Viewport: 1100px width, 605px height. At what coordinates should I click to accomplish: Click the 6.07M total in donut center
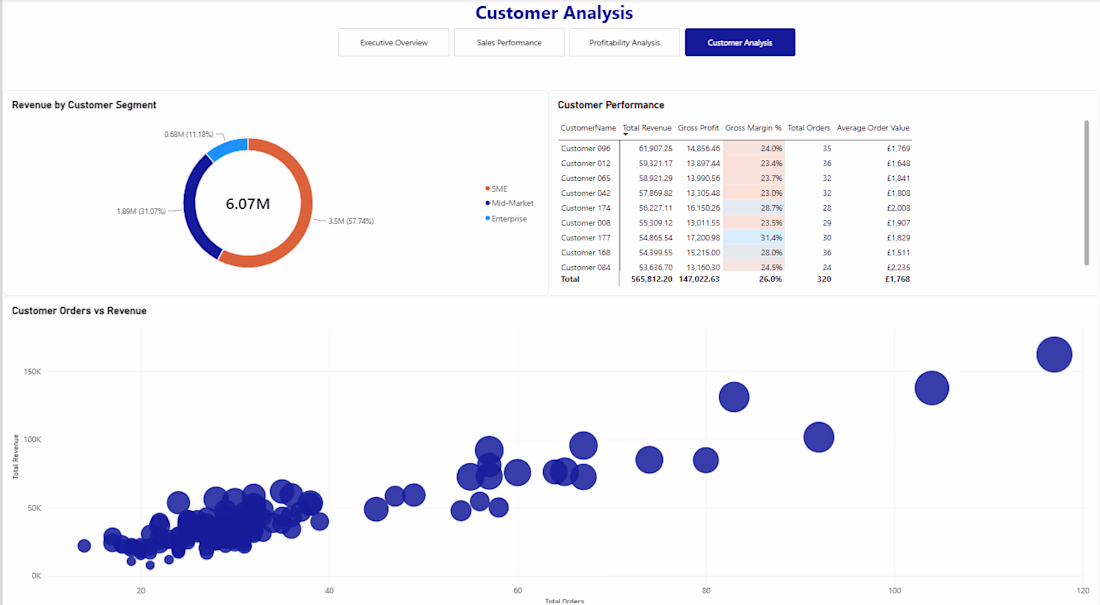tap(248, 204)
